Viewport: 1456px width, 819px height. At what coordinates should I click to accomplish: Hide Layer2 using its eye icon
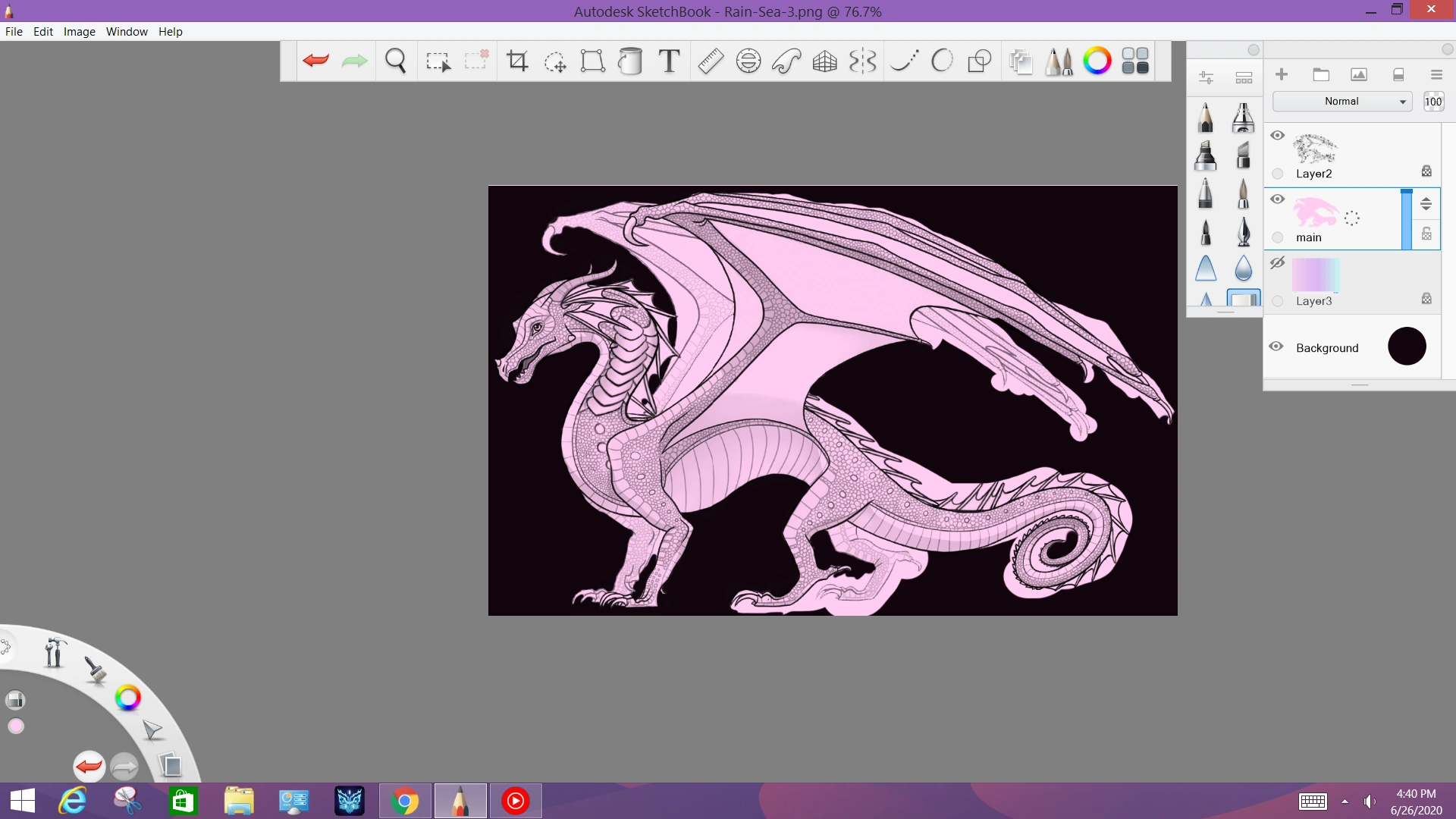pos(1278,136)
